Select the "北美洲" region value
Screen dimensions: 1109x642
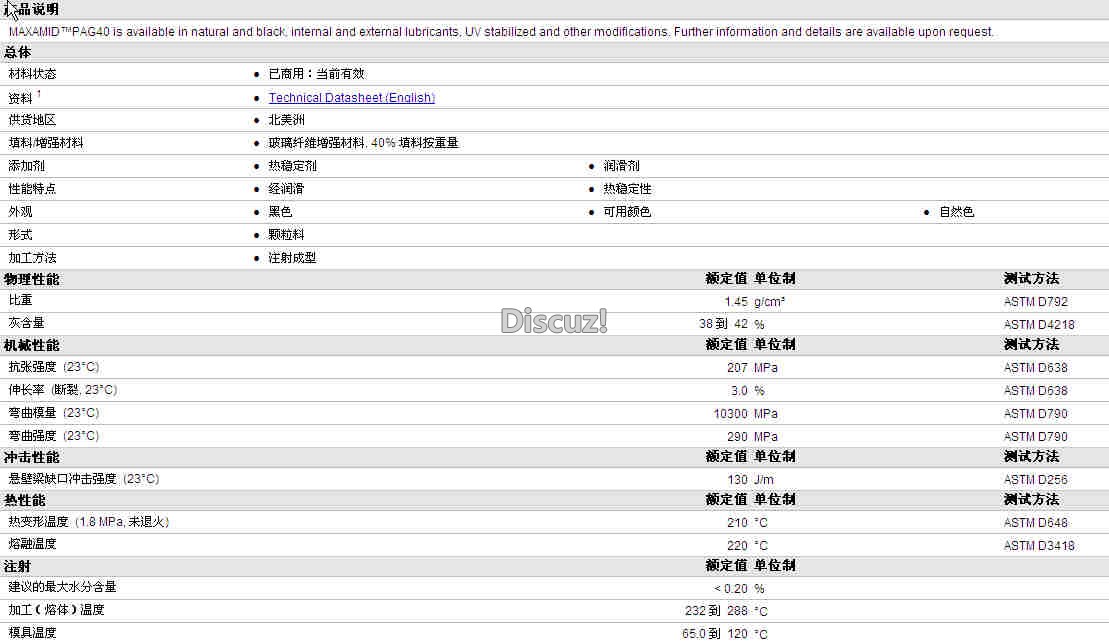point(286,120)
